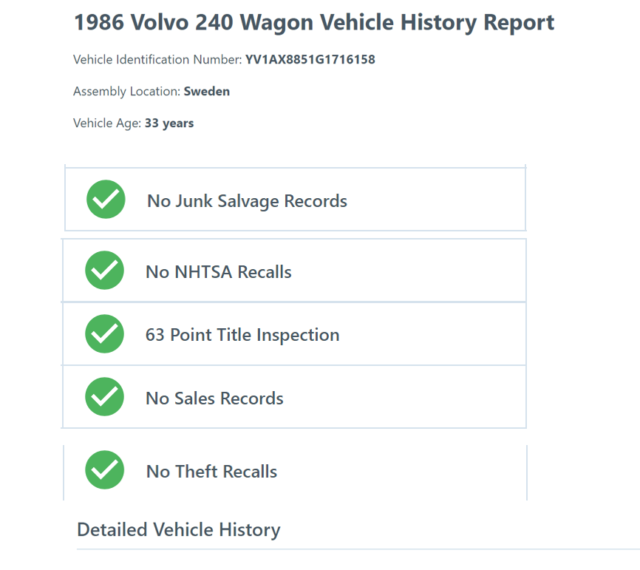Image resolution: width=640 pixels, height=570 pixels.
Task: Click the 63 Point Title Inspection label text
Action: pos(242,335)
